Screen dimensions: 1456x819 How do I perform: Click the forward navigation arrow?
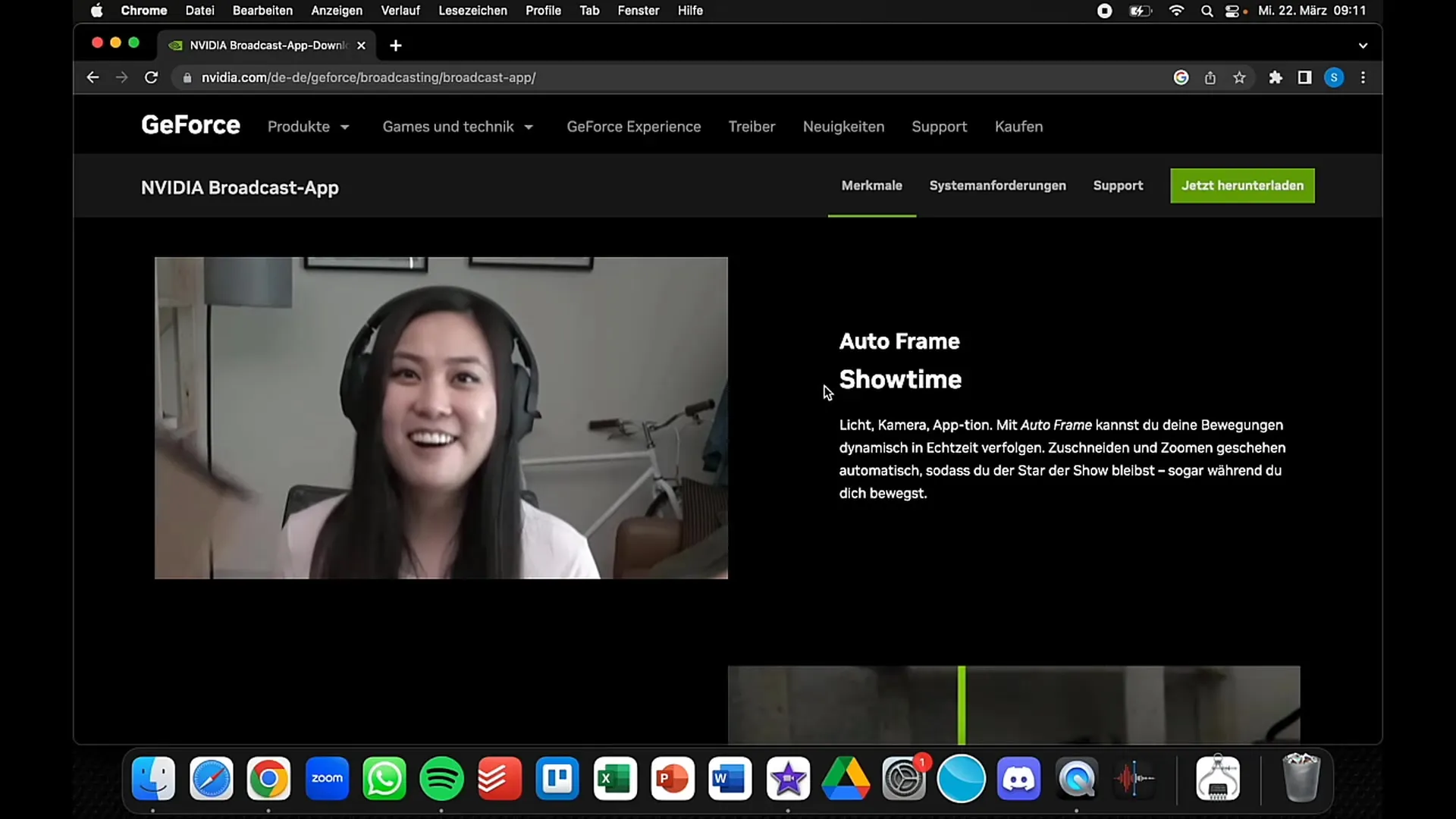121,77
